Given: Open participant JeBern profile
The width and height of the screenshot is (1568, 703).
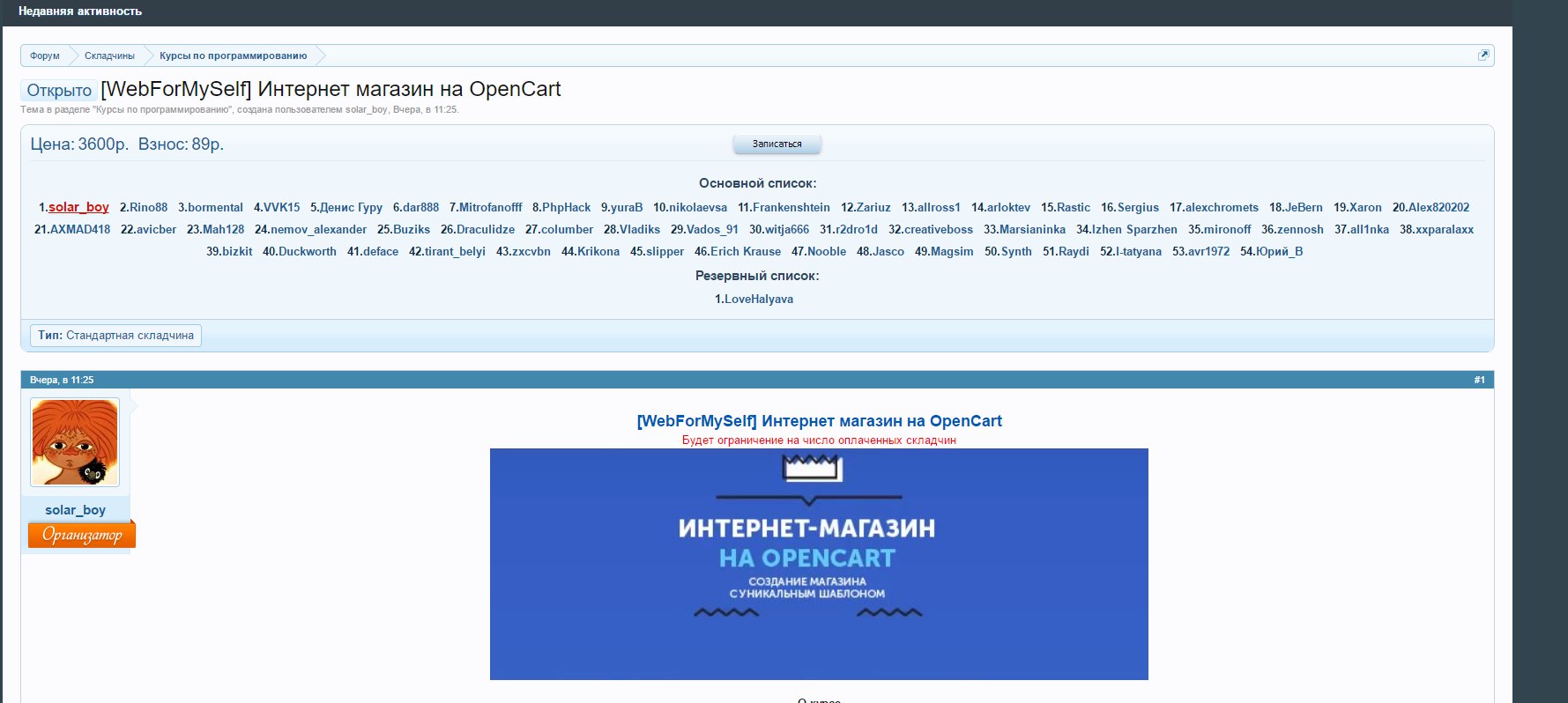Looking at the screenshot, I should pyautogui.click(x=1304, y=207).
